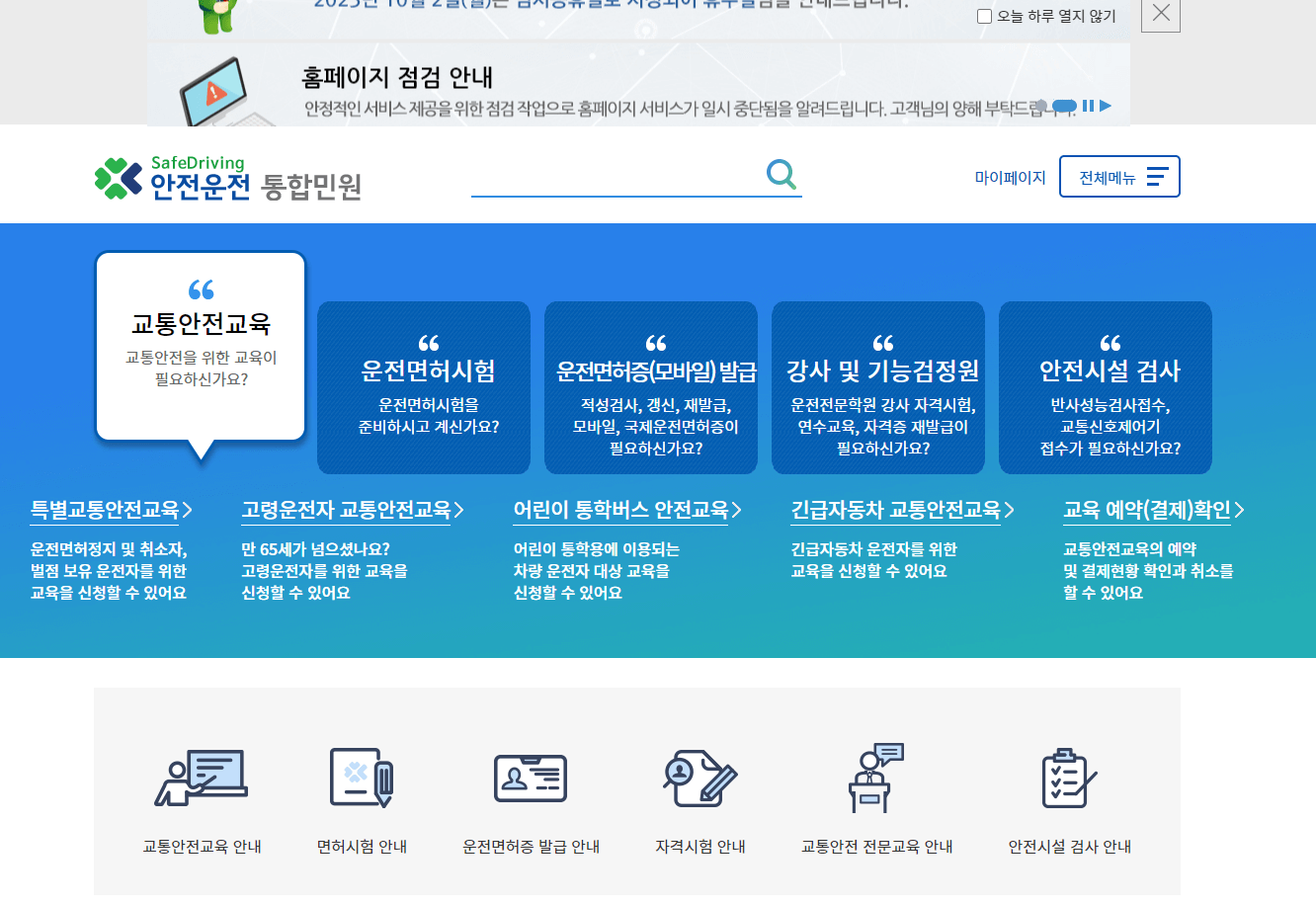Screen dimensions: 1316x904
Task: Click the SafeDriving 안전운전 logo
Action: coord(226,178)
